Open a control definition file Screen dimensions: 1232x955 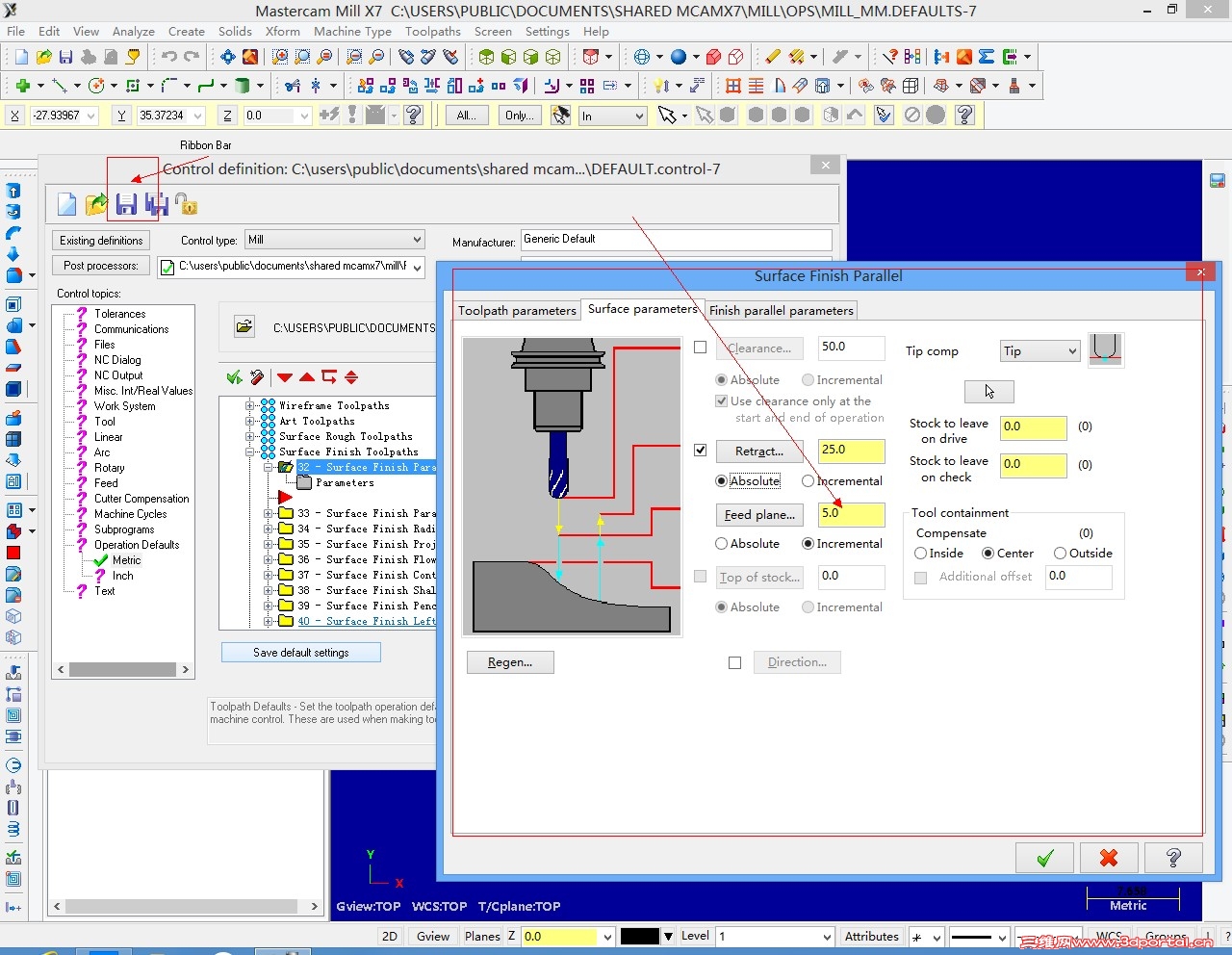click(x=96, y=204)
